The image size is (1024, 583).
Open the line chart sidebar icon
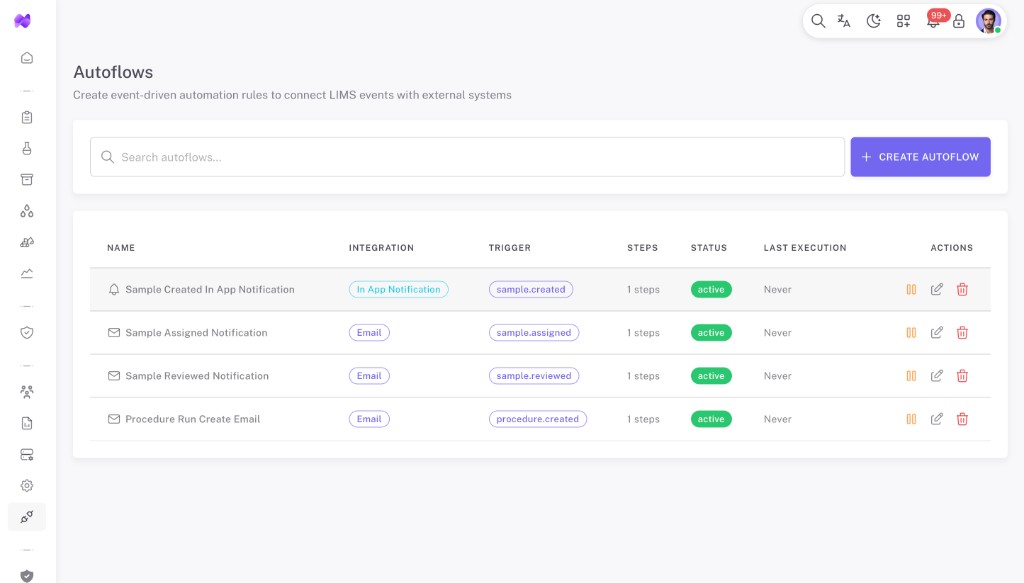pyautogui.click(x=27, y=274)
